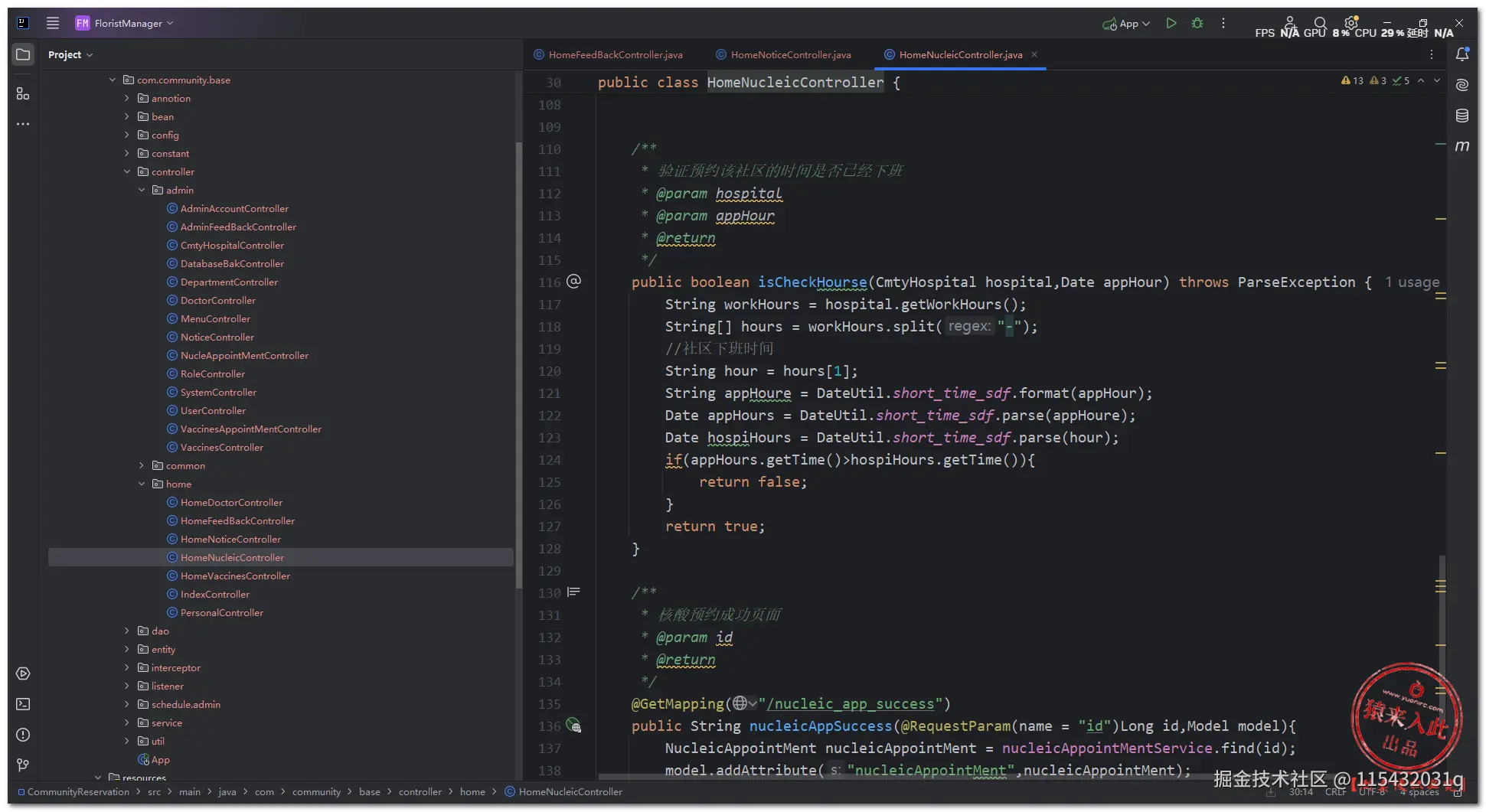Click the request mapping gutter icon on line 136
The height and width of the screenshot is (812, 1486).
click(x=573, y=726)
